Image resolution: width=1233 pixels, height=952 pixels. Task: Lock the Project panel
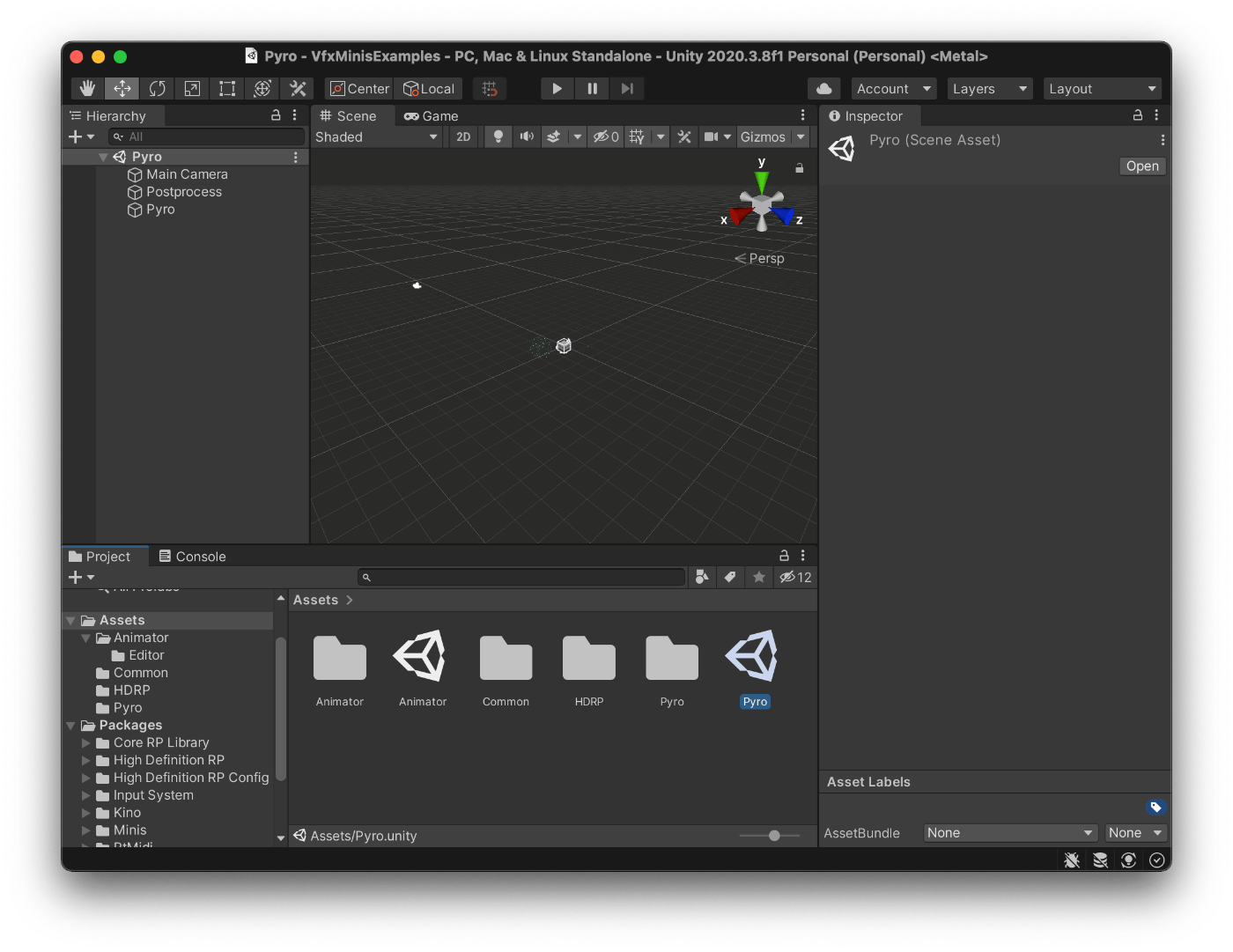click(x=784, y=556)
